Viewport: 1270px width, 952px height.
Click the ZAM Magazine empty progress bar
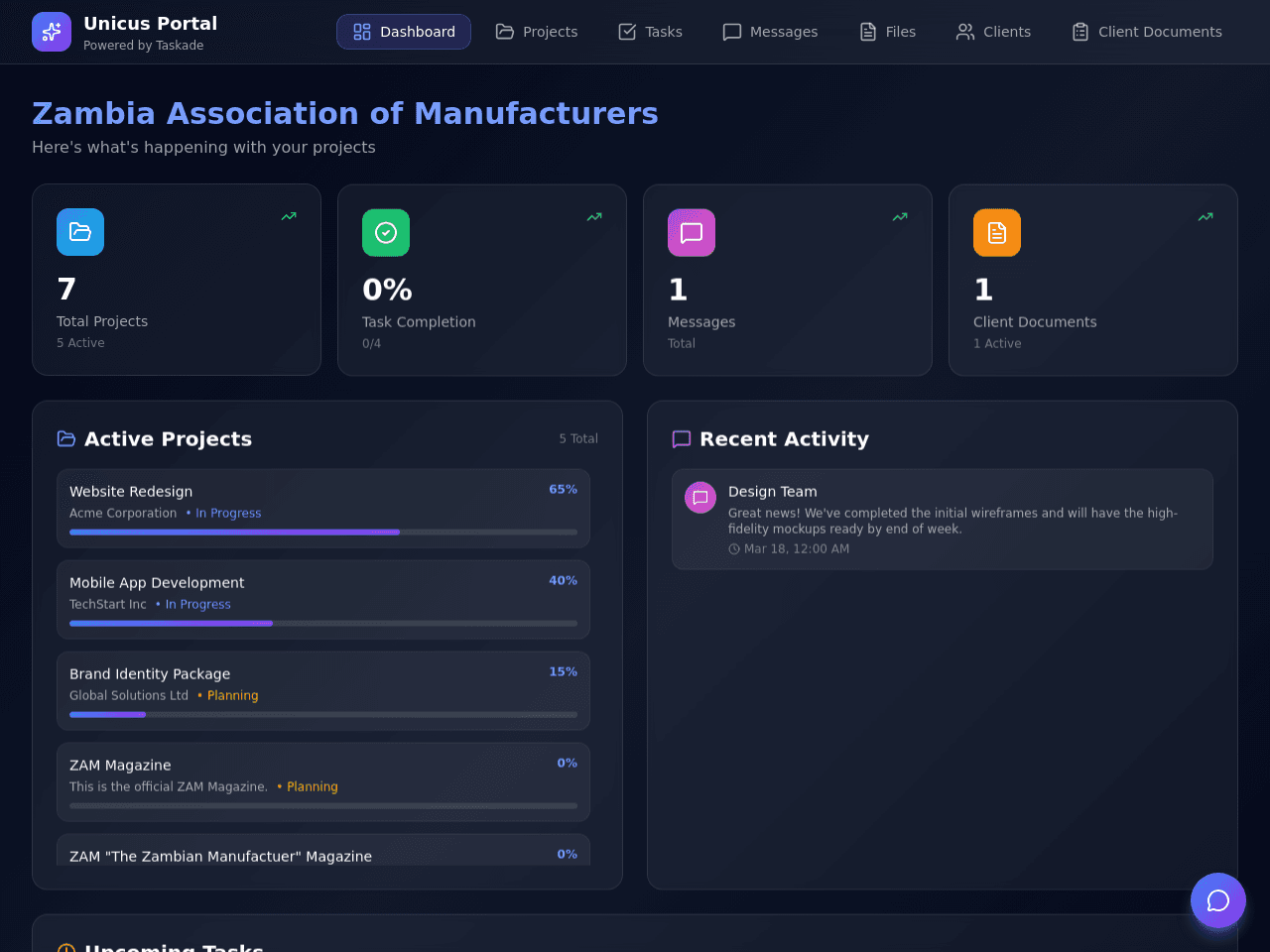point(323,806)
